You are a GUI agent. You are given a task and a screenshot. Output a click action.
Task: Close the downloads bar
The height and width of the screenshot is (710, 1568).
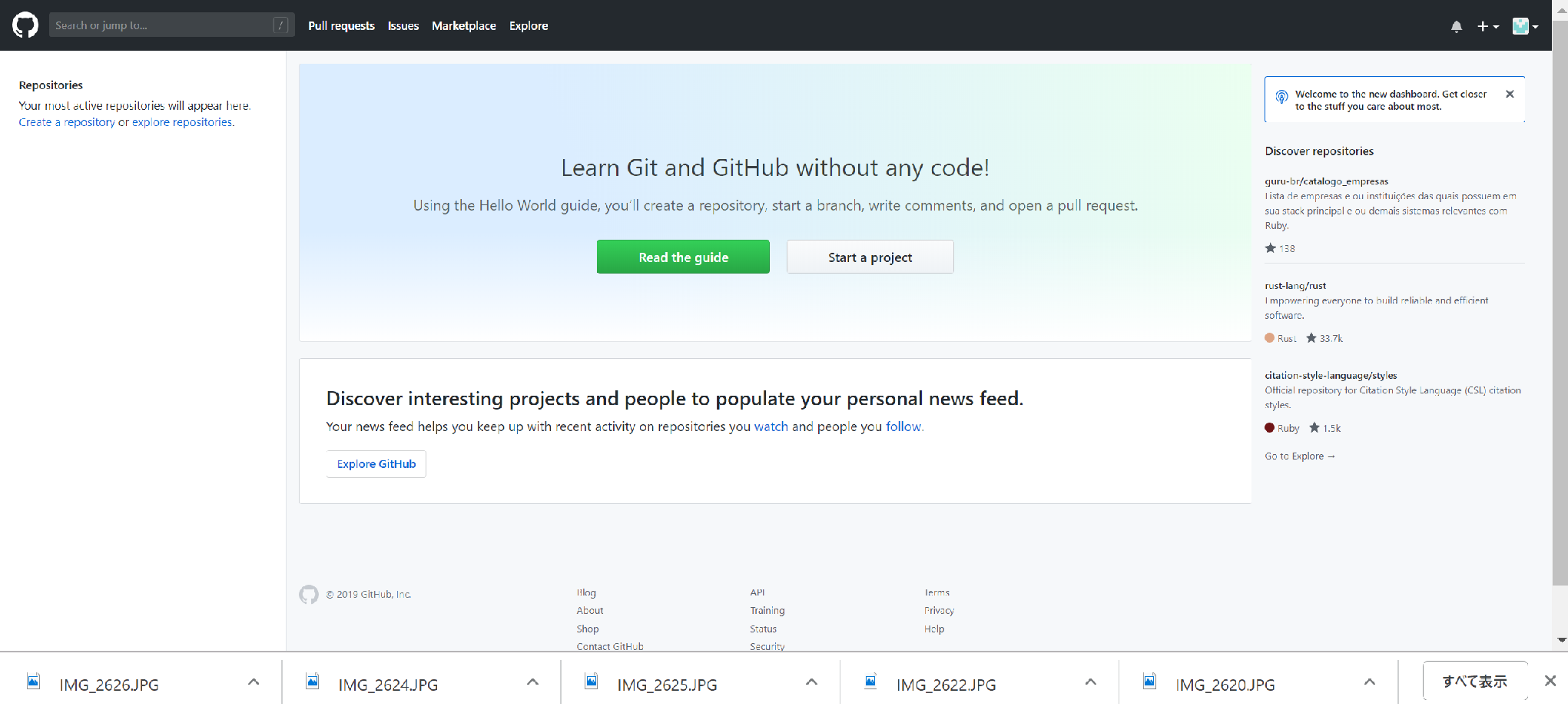(x=1550, y=681)
